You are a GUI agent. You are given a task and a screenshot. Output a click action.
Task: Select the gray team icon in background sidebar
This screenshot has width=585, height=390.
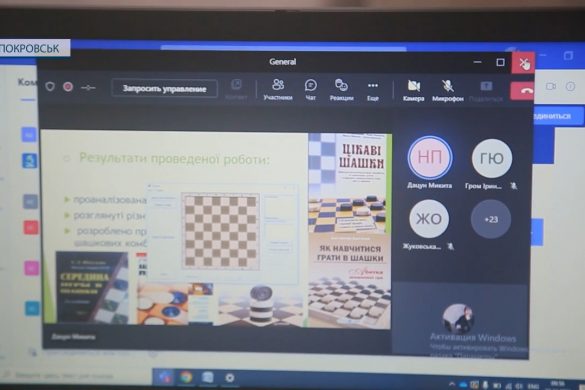pyautogui.click(x=31, y=202)
